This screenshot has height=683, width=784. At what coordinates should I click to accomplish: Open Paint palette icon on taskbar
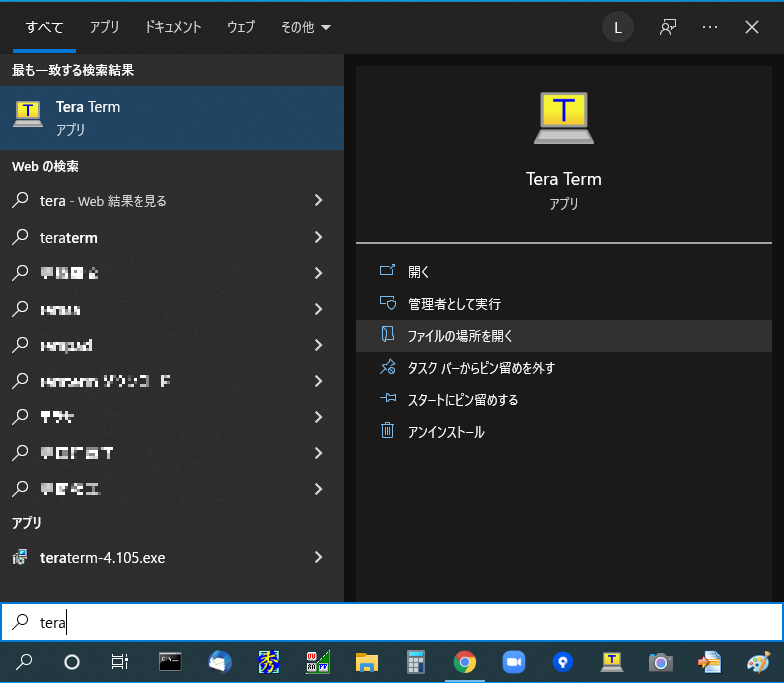pyautogui.click(x=758, y=662)
